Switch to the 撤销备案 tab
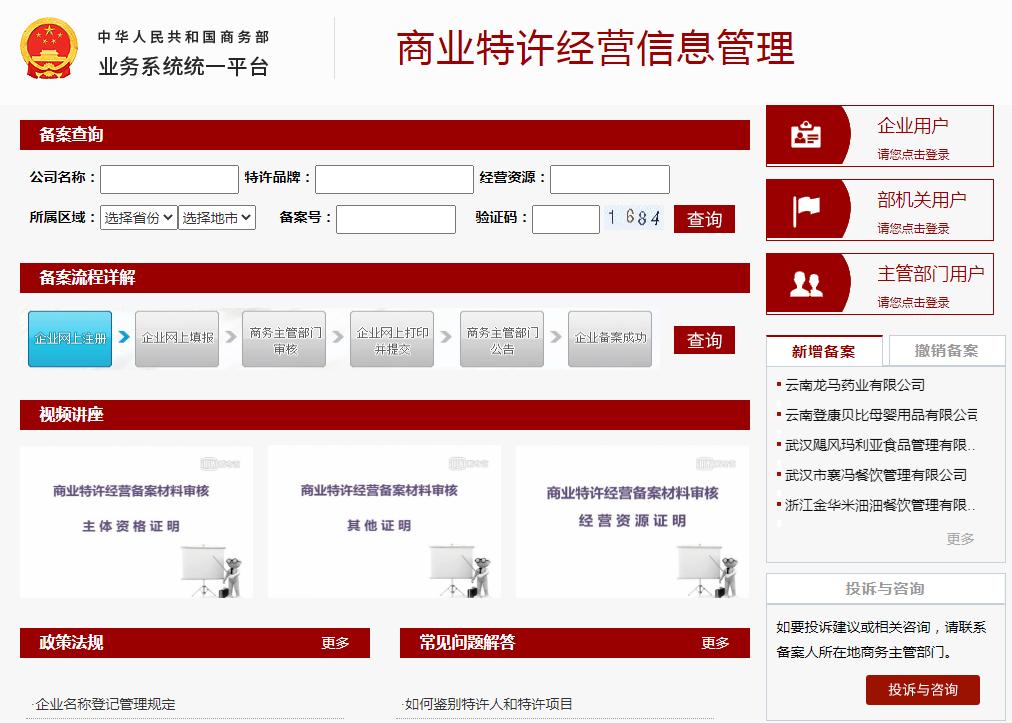The width and height of the screenshot is (1012, 723). coord(945,350)
